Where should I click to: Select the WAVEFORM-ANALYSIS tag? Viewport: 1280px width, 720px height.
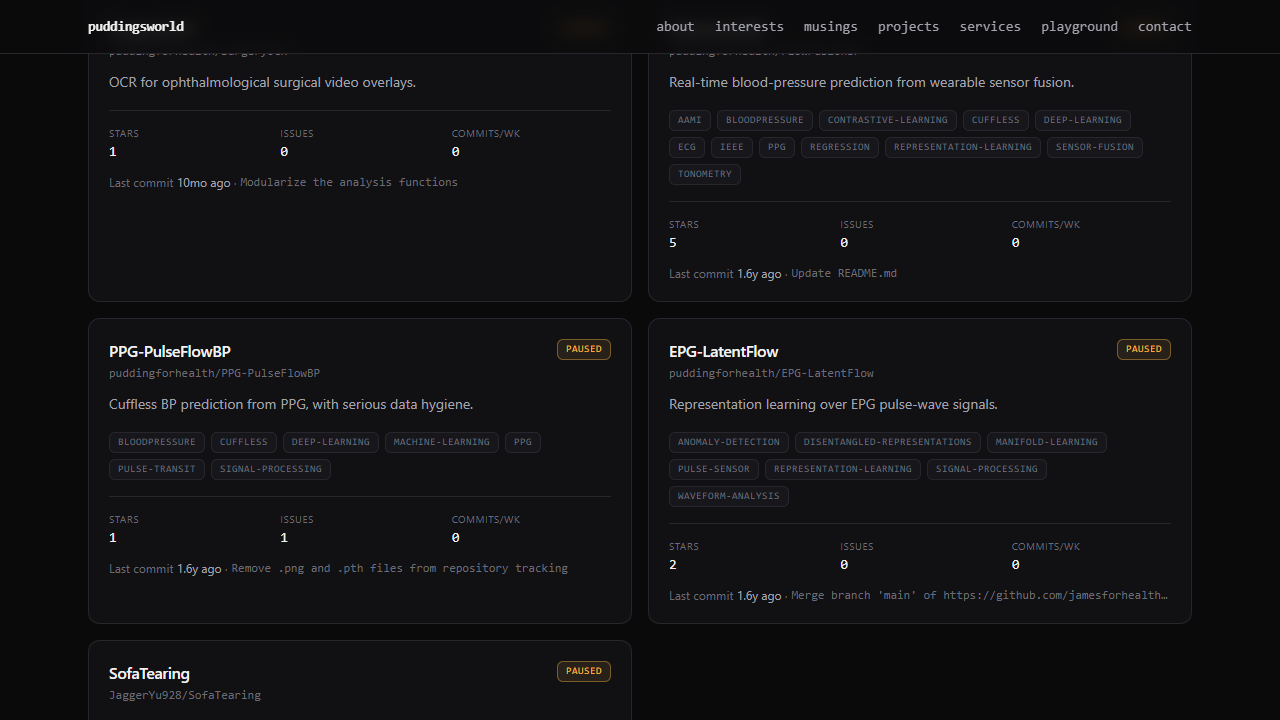(x=729, y=496)
